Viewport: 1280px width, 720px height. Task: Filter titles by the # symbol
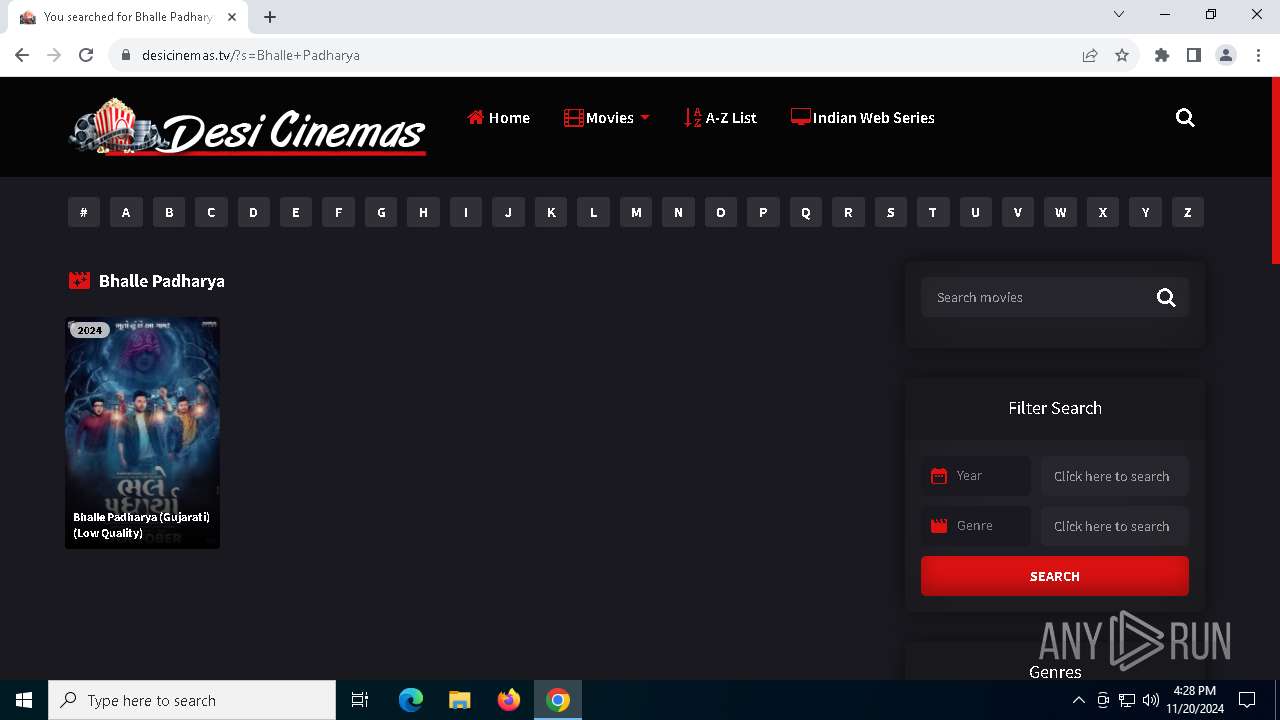84,212
